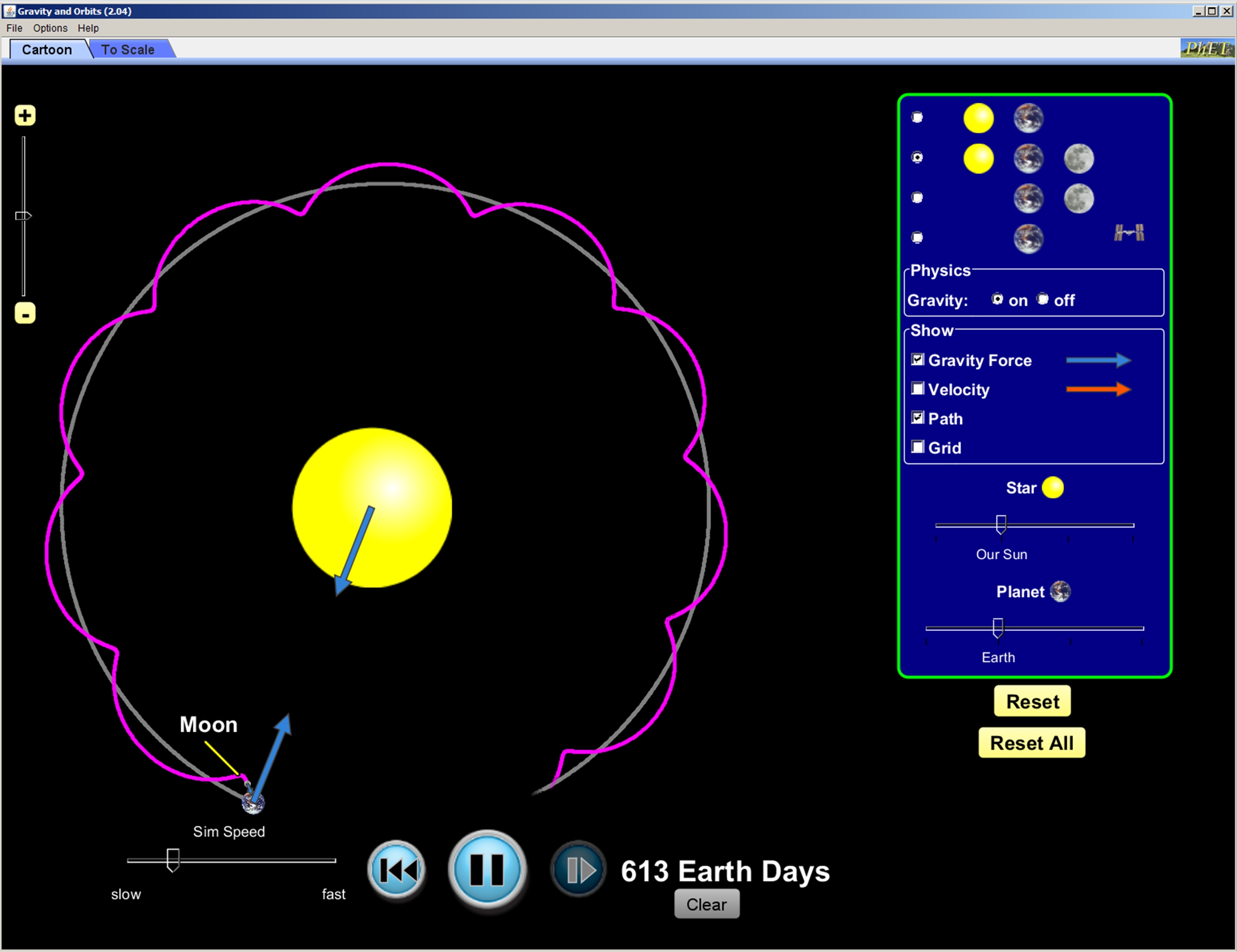
Task: Select the Sun and Earth only mode
Action: tap(917, 117)
